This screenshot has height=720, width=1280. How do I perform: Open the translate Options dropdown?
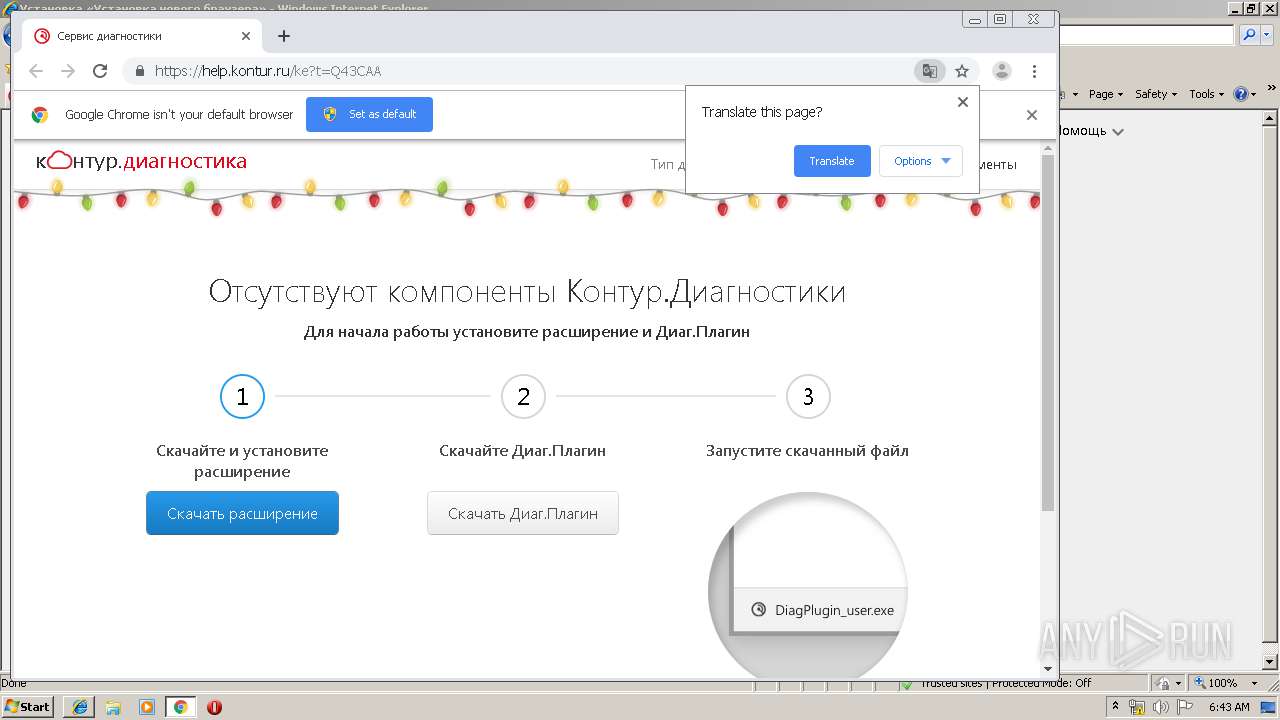[921, 161]
